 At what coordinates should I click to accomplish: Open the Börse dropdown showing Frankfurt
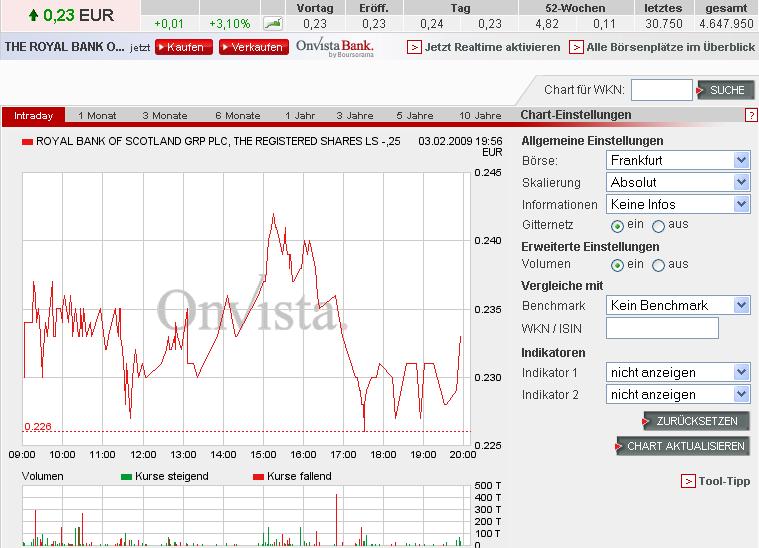678,160
